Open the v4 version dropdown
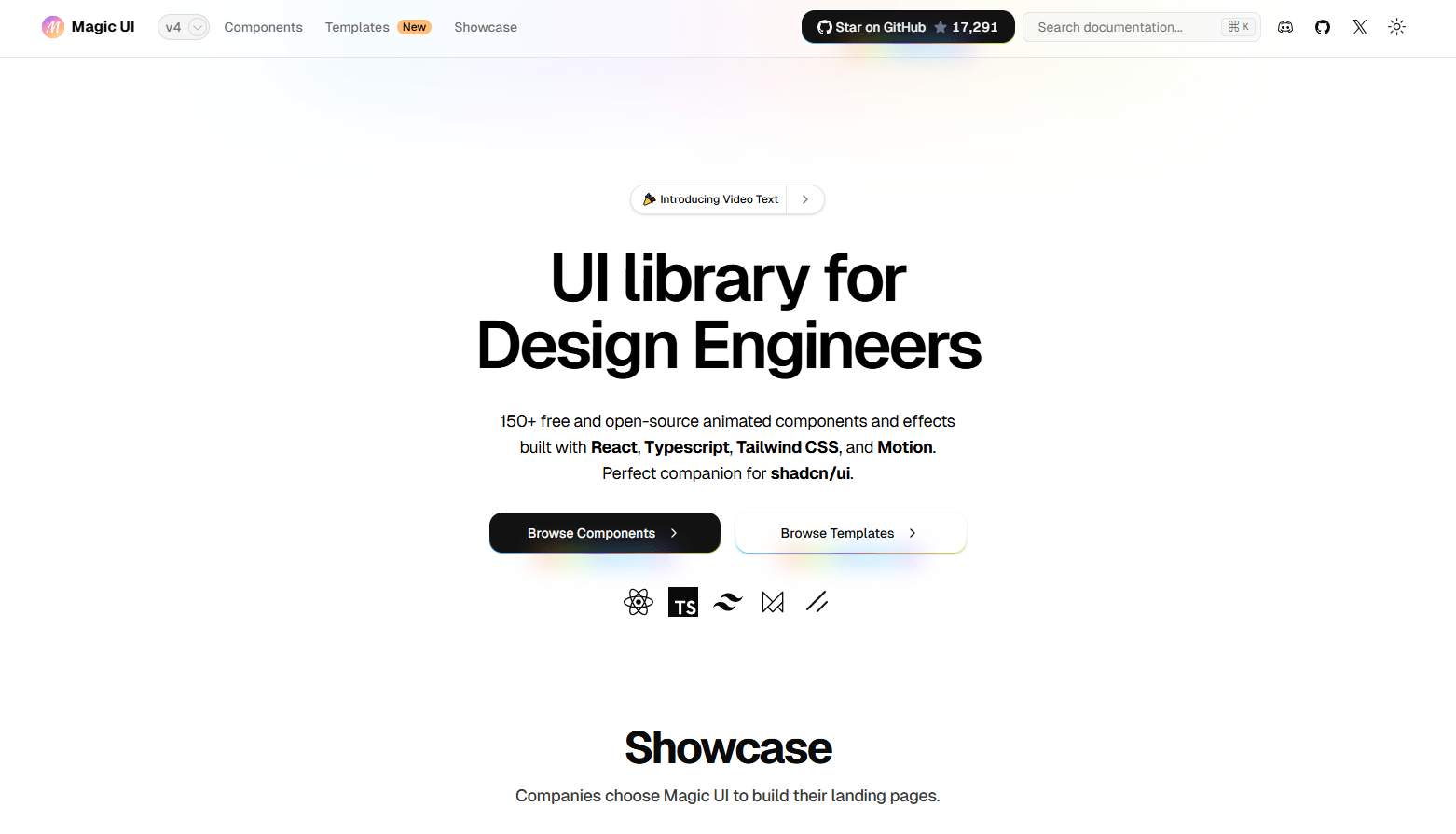This screenshot has height=834, width=1456. point(184,27)
